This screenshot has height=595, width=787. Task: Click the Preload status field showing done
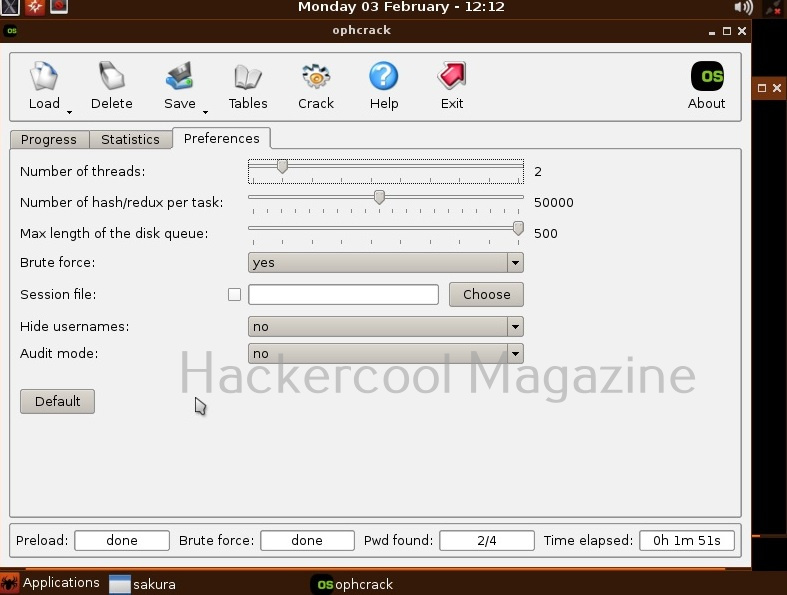click(x=122, y=540)
